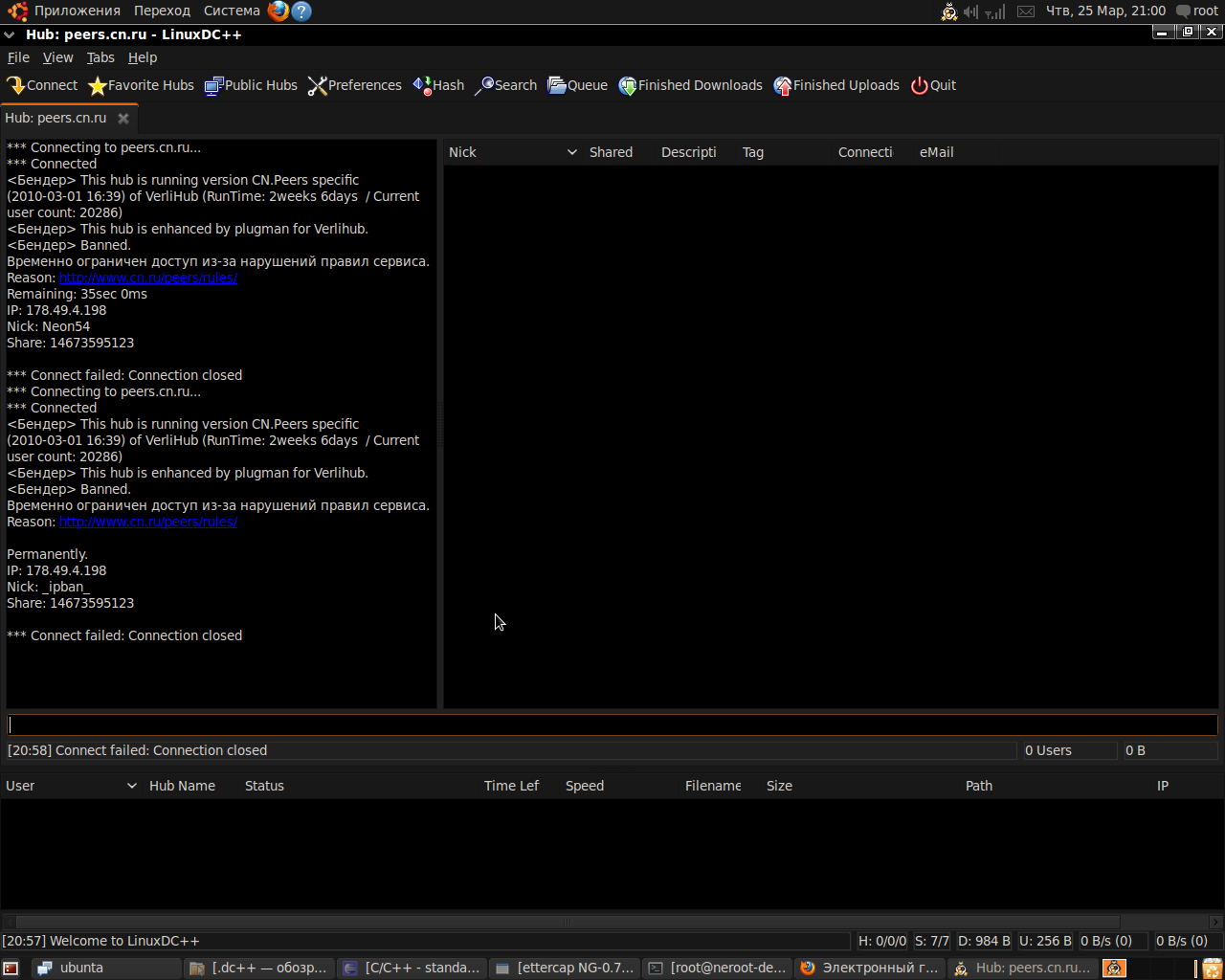The height and width of the screenshot is (980, 1225).
Task: Switch to the ubunta taskbar window
Action: [106, 968]
